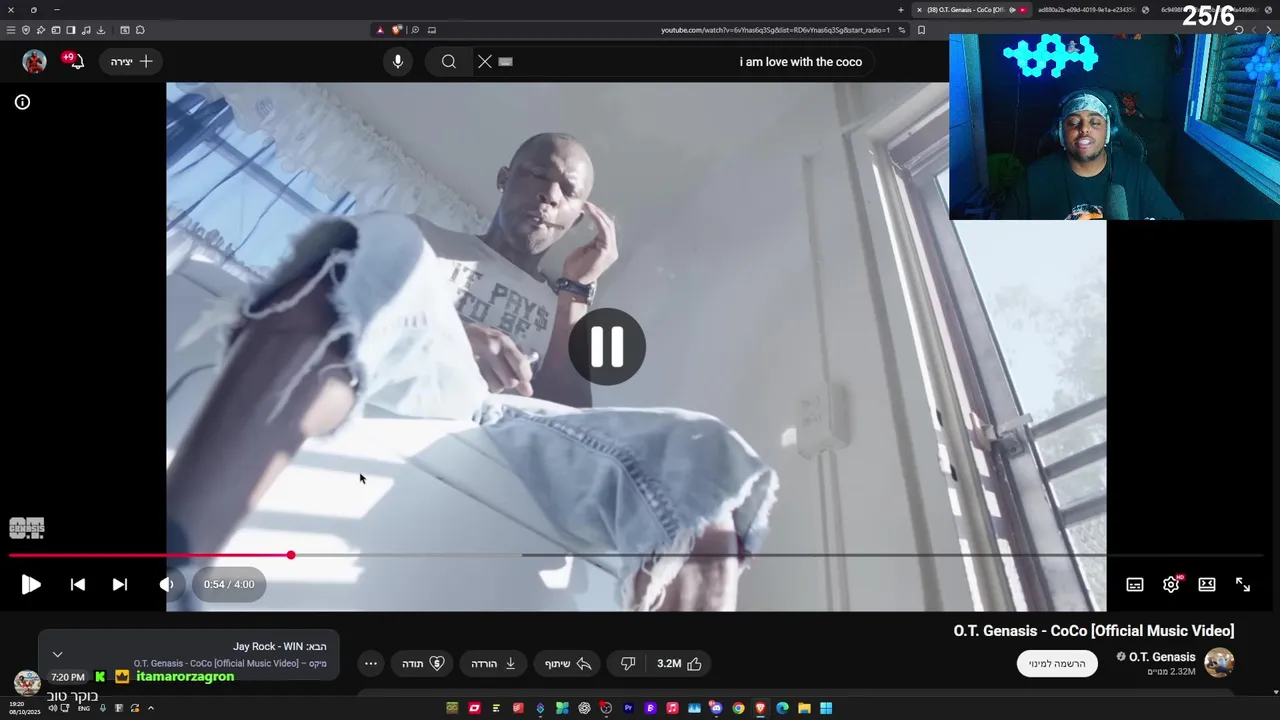The image size is (1280, 720).
Task: Click the big pause overlay in video center
Action: tap(607, 347)
